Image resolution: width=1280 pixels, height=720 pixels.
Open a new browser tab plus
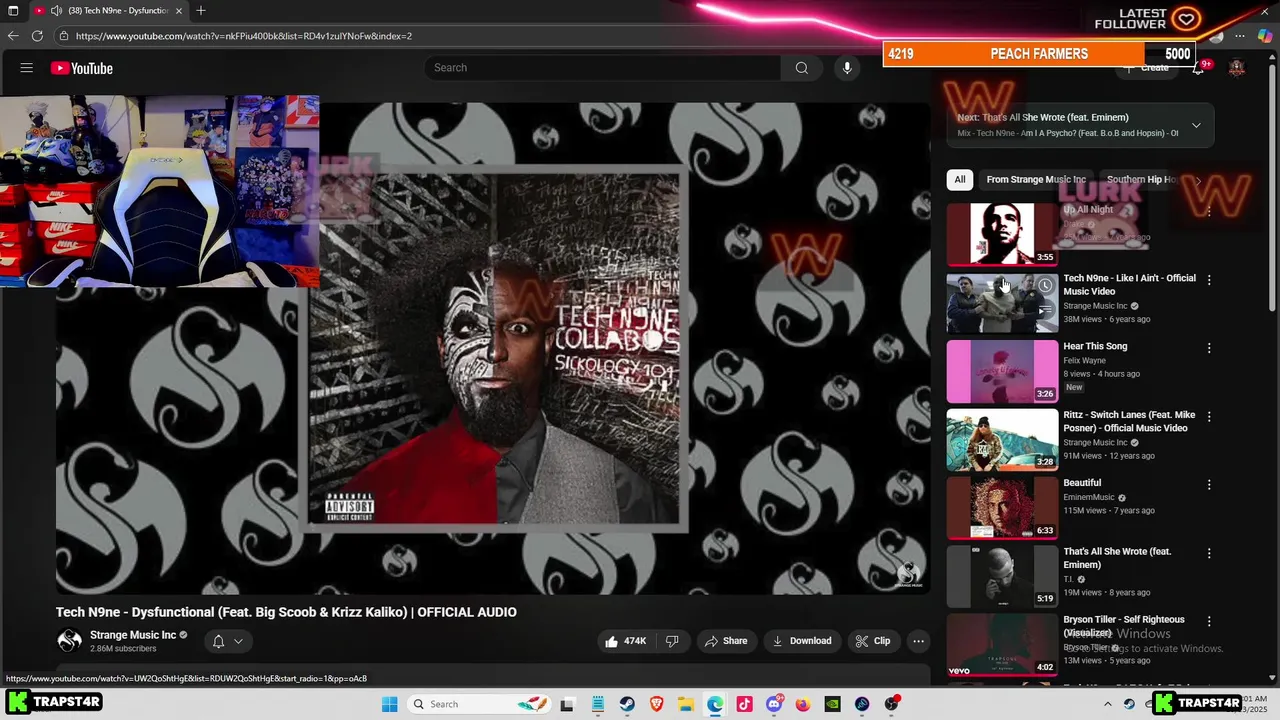201,11
